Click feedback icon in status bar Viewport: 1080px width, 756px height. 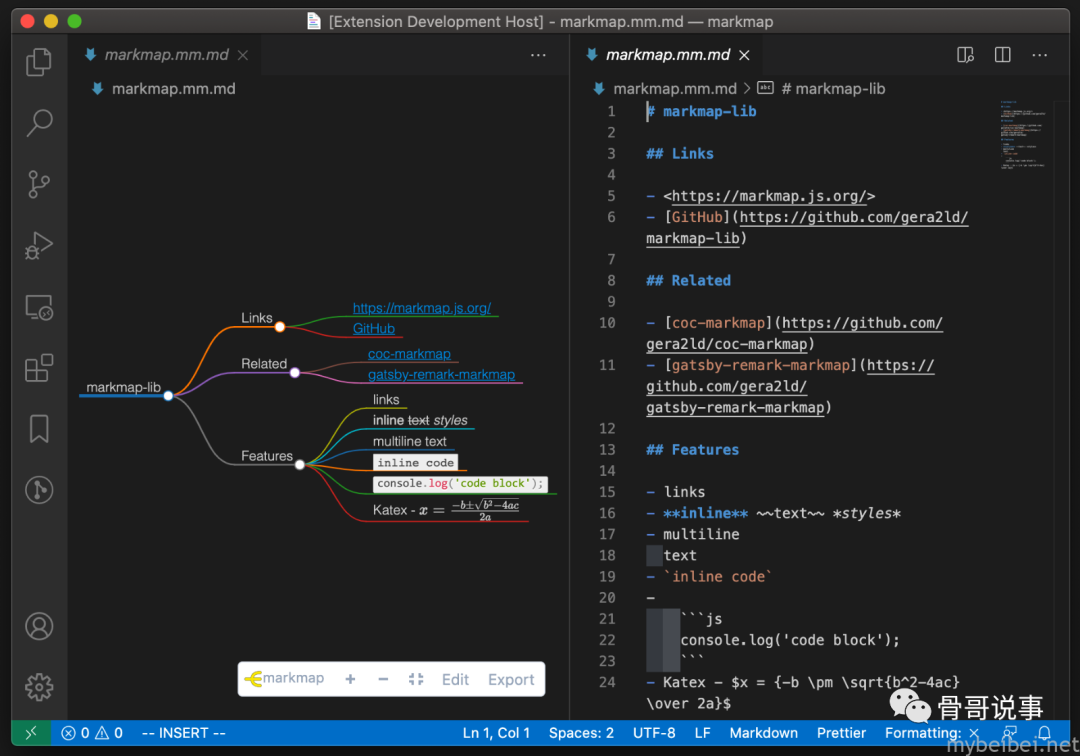pyautogui.click(x=1010, y=733)
